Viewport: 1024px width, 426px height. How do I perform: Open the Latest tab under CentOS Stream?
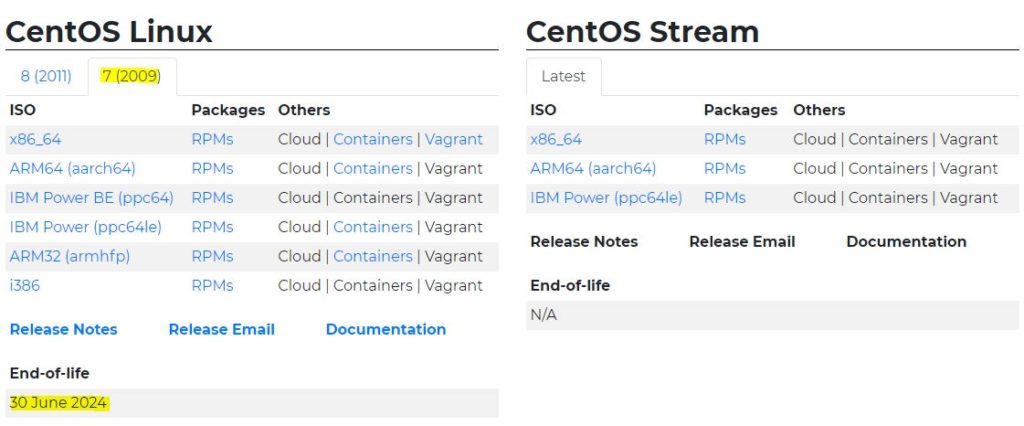pos(564,77)
